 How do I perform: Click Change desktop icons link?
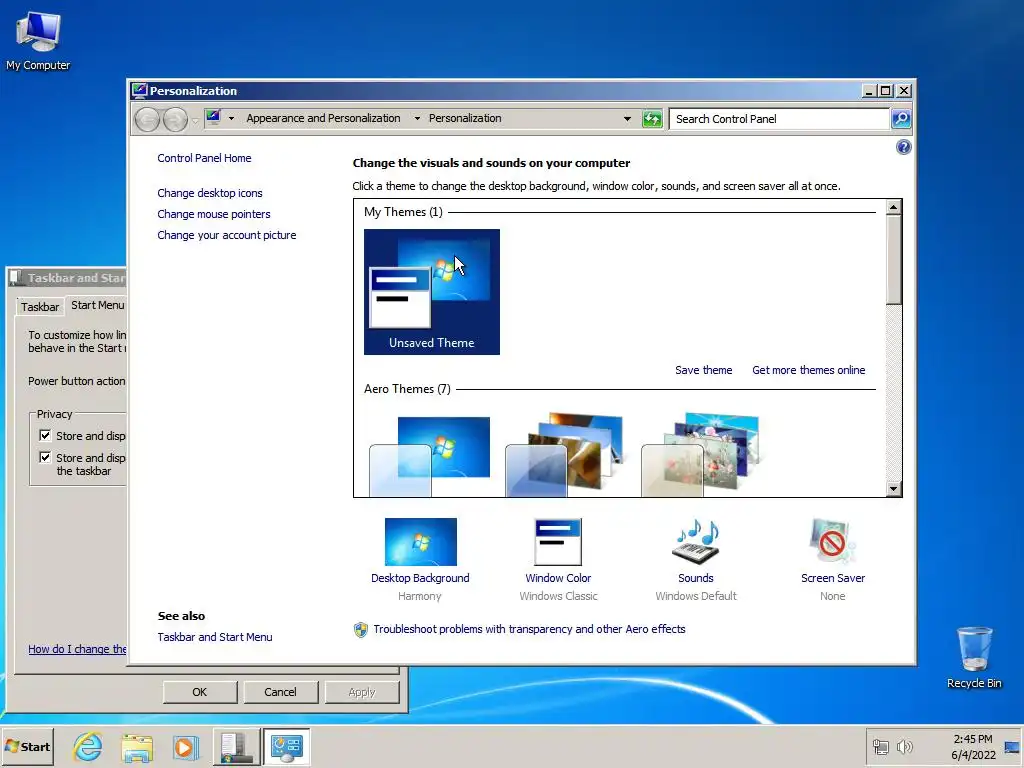tap(210, 193)
